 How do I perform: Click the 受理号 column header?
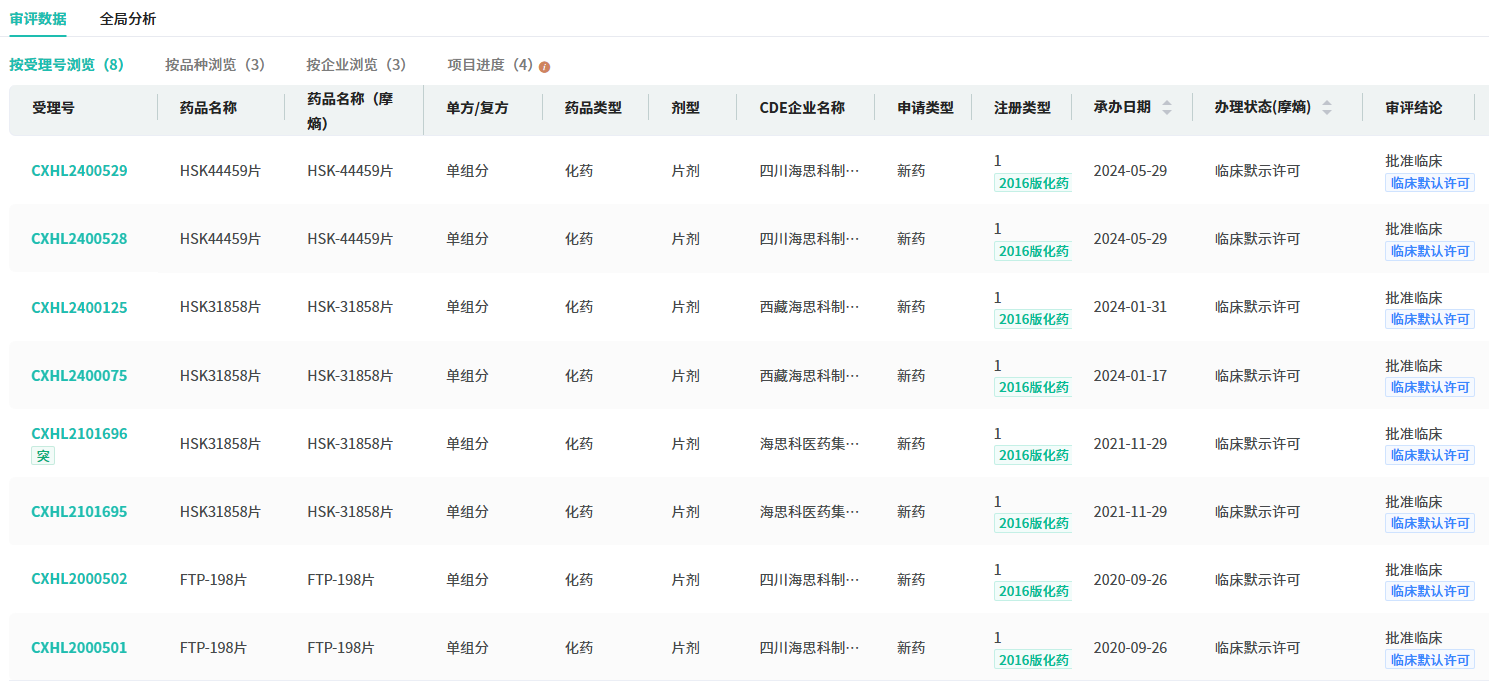click(x=53, y=108)
